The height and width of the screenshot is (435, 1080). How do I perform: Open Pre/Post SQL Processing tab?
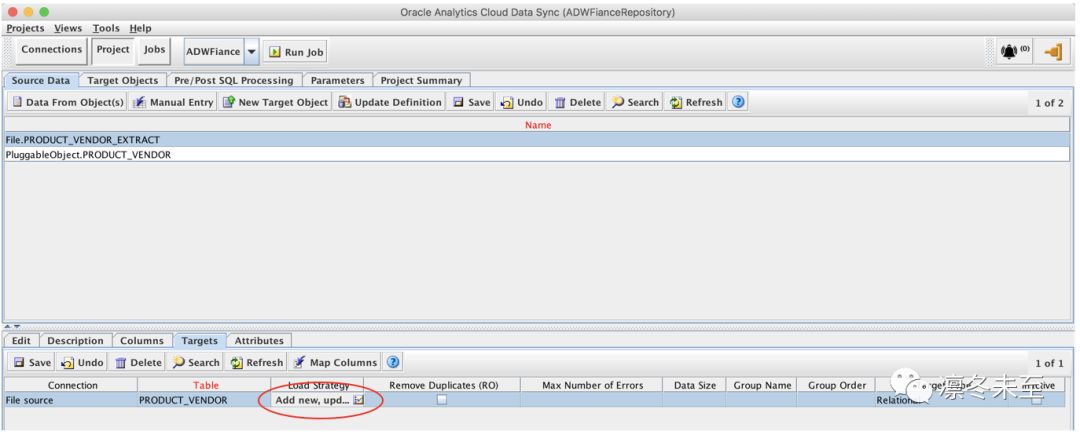click(233, 81)
